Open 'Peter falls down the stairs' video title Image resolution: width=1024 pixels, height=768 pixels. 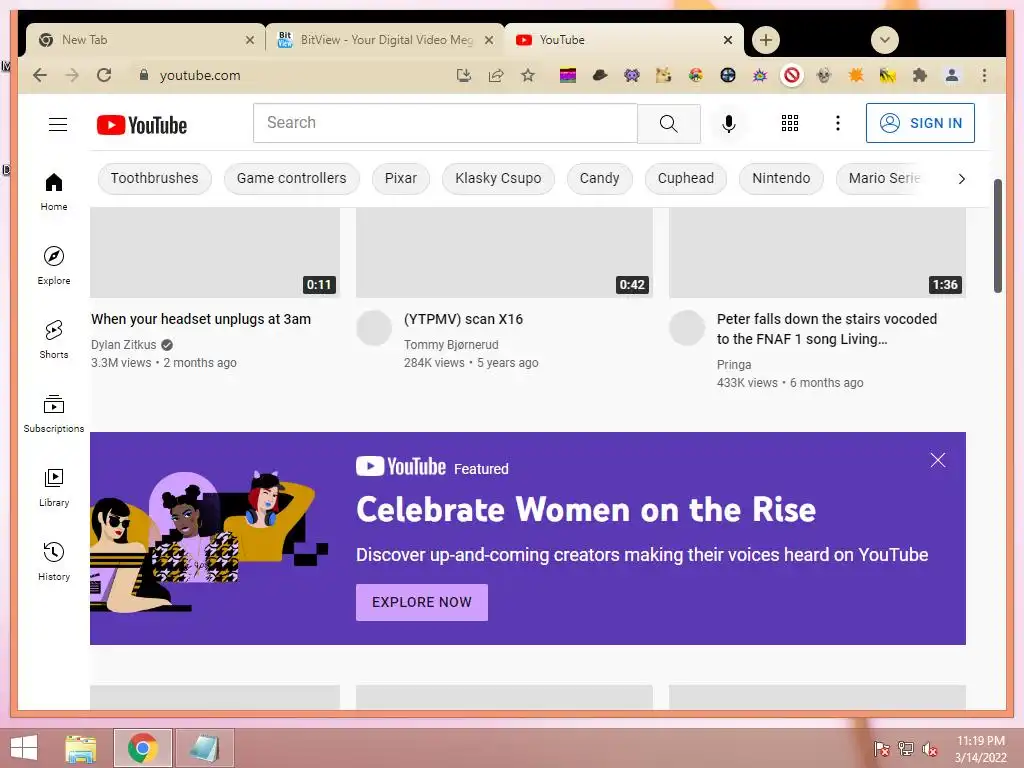point(827,329)
